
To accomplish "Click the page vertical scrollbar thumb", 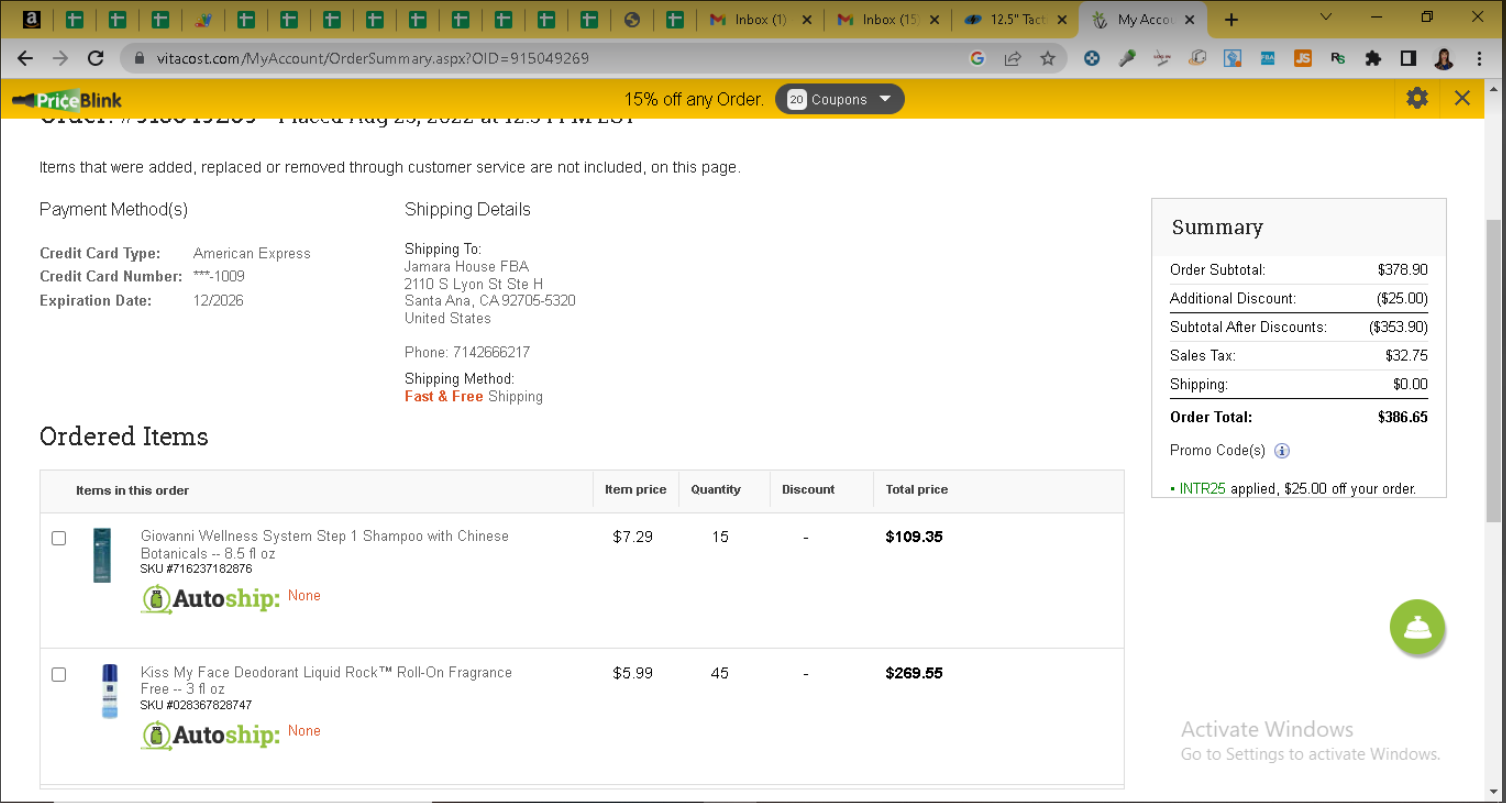I will point(1495,370).
